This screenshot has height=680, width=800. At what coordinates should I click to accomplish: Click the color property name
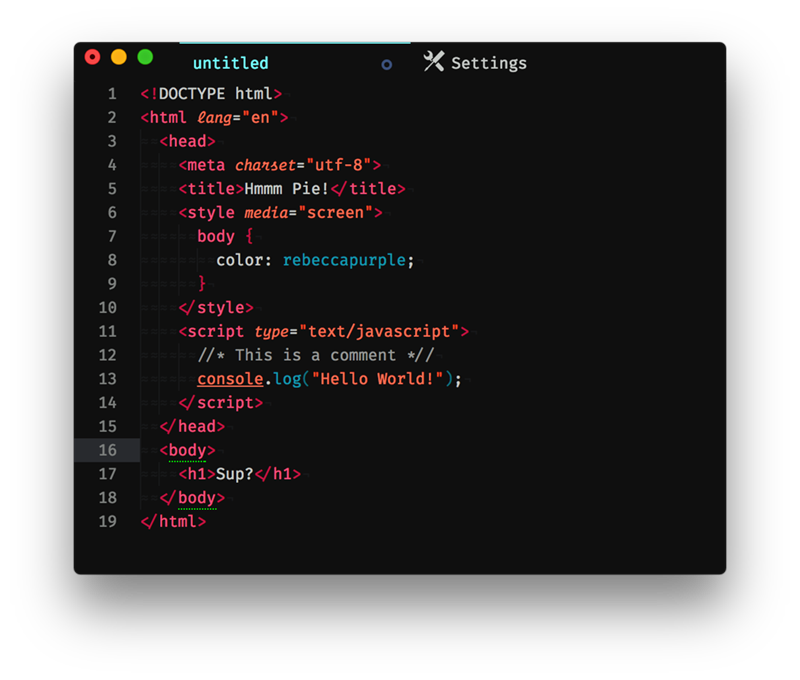pyautogui.click(x=239, y=260)
